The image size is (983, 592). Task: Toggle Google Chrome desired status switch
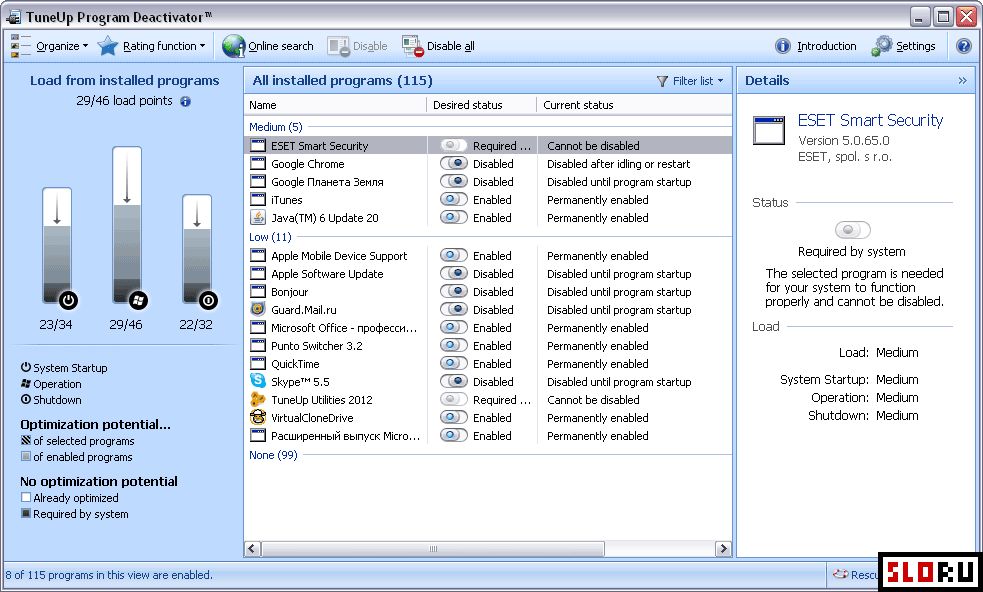click(x=454, y=164)
